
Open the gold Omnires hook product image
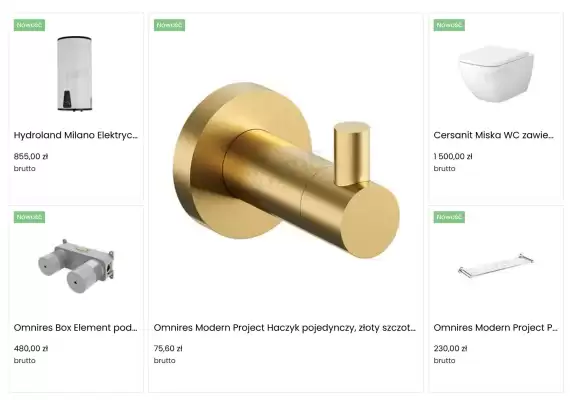(x=286, y=170)
